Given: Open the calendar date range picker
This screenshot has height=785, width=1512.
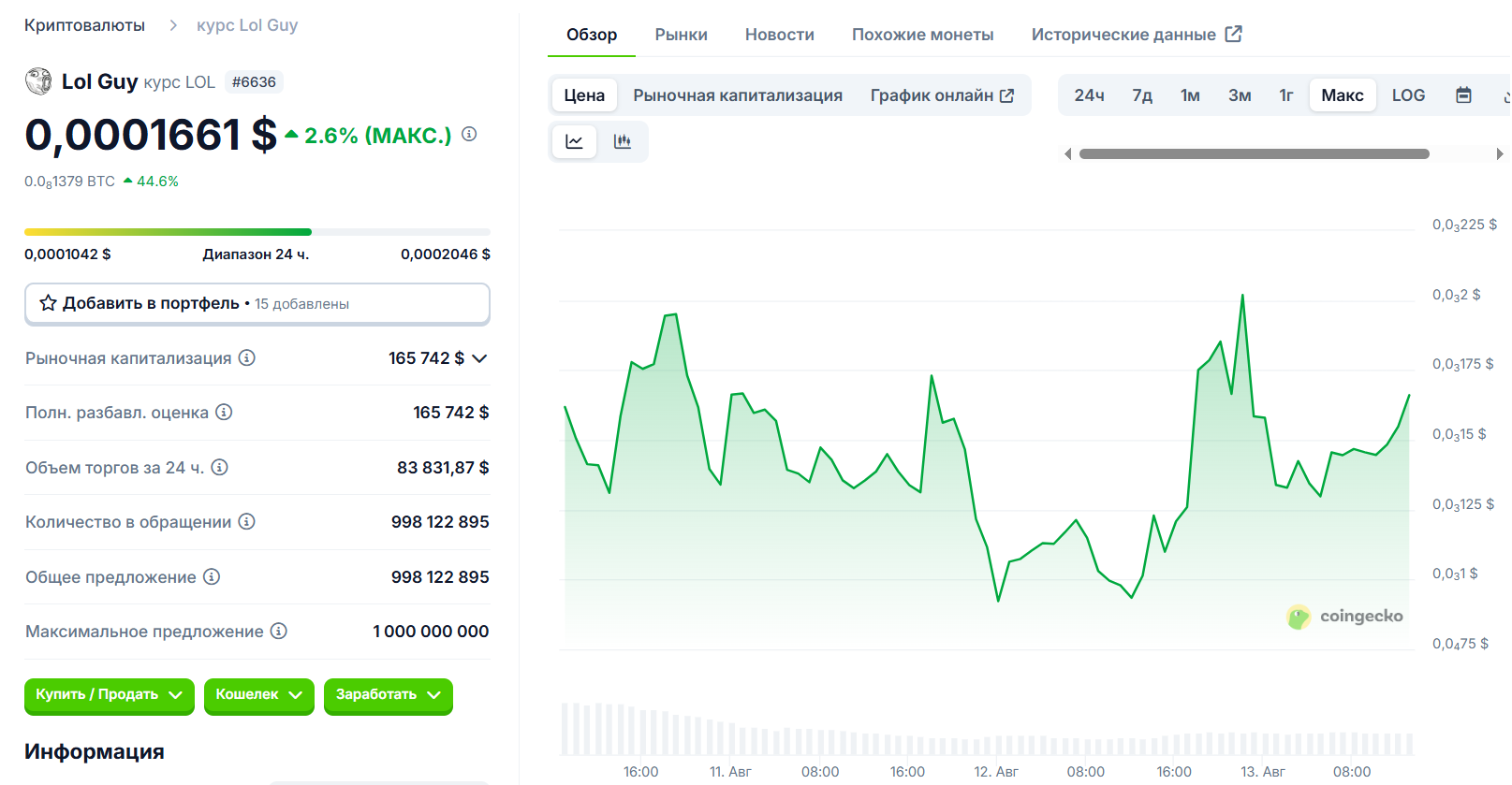Looking at the screenshot, I should pos(1464,94).
